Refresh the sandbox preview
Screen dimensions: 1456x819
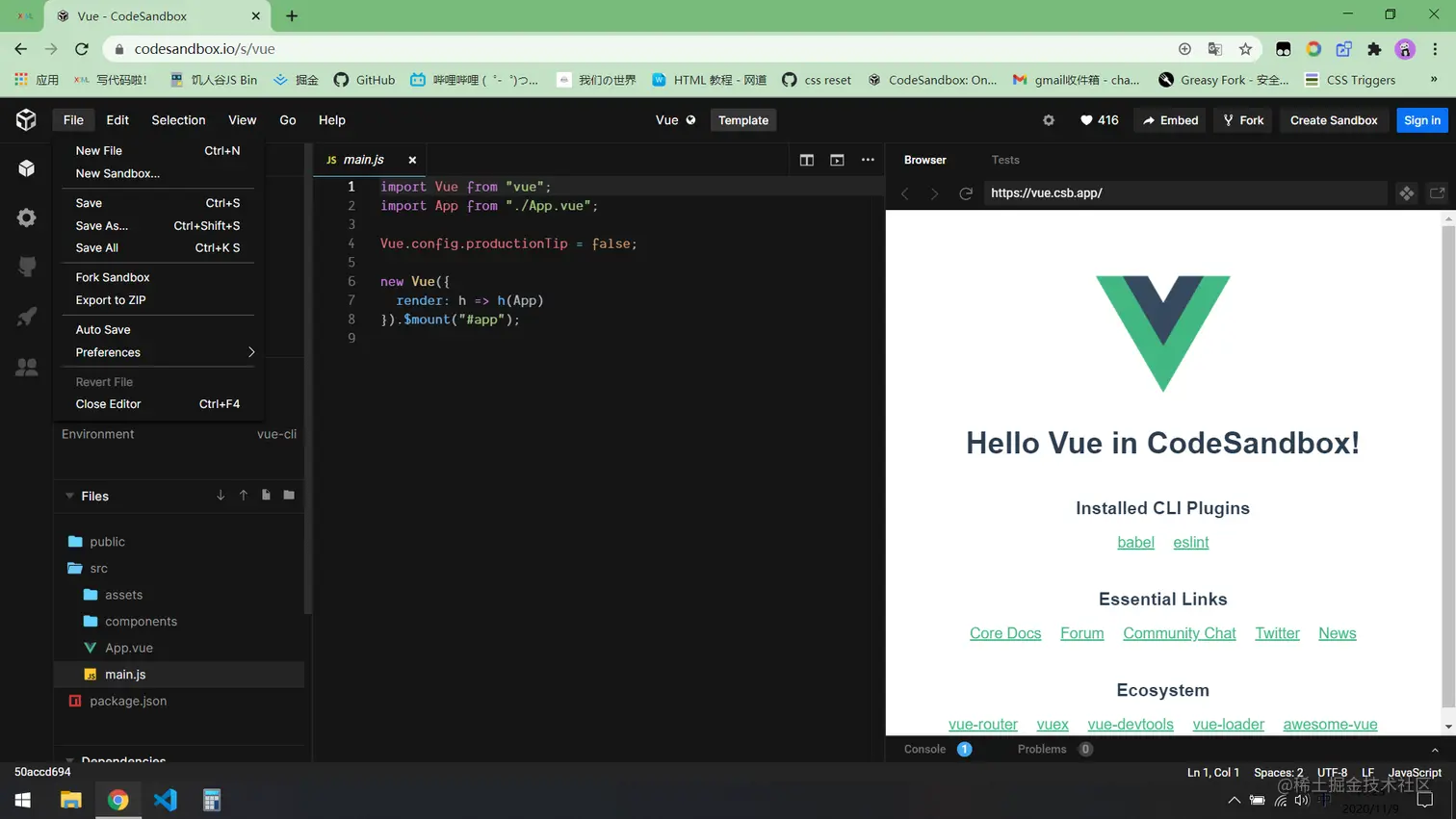966,193
